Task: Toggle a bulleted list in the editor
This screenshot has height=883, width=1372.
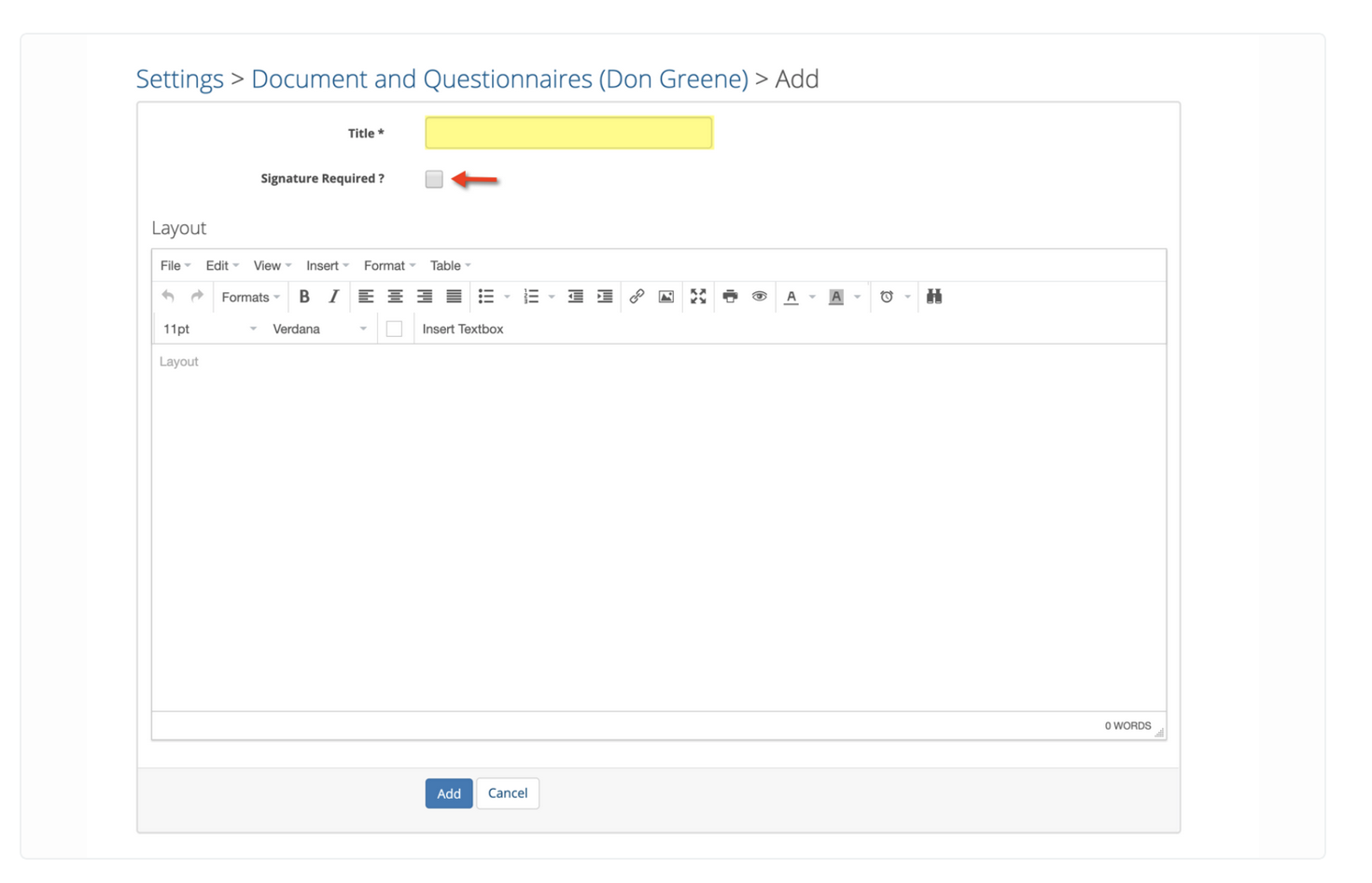Action: [x=486, y=296]
